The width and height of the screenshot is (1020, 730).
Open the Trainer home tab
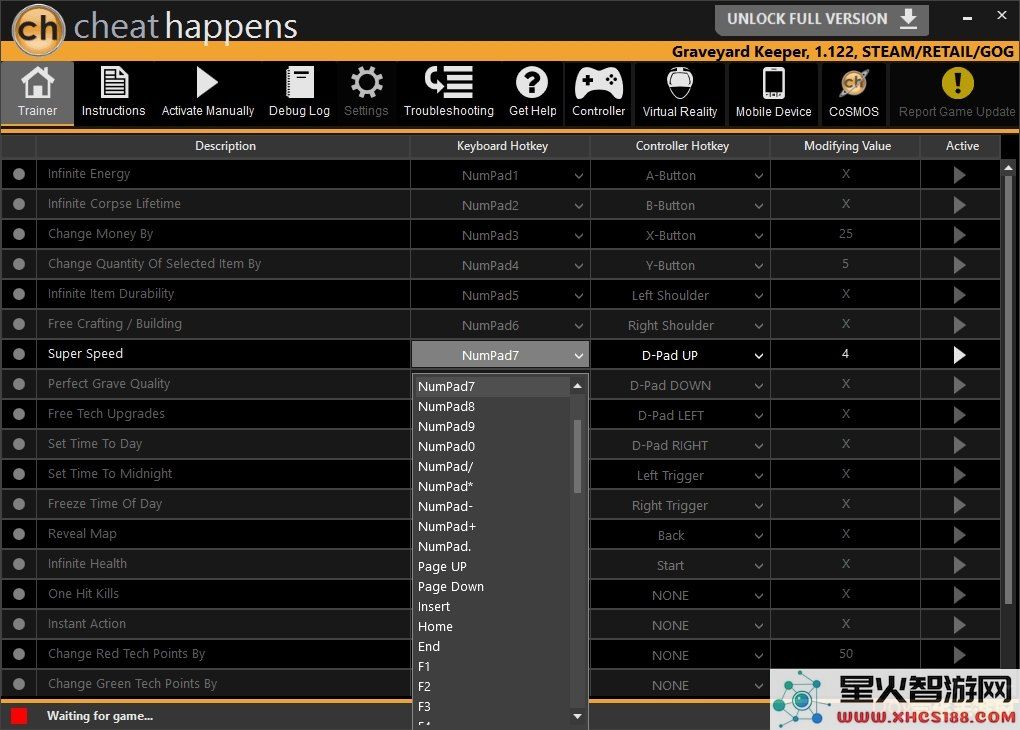click(37, 92)
